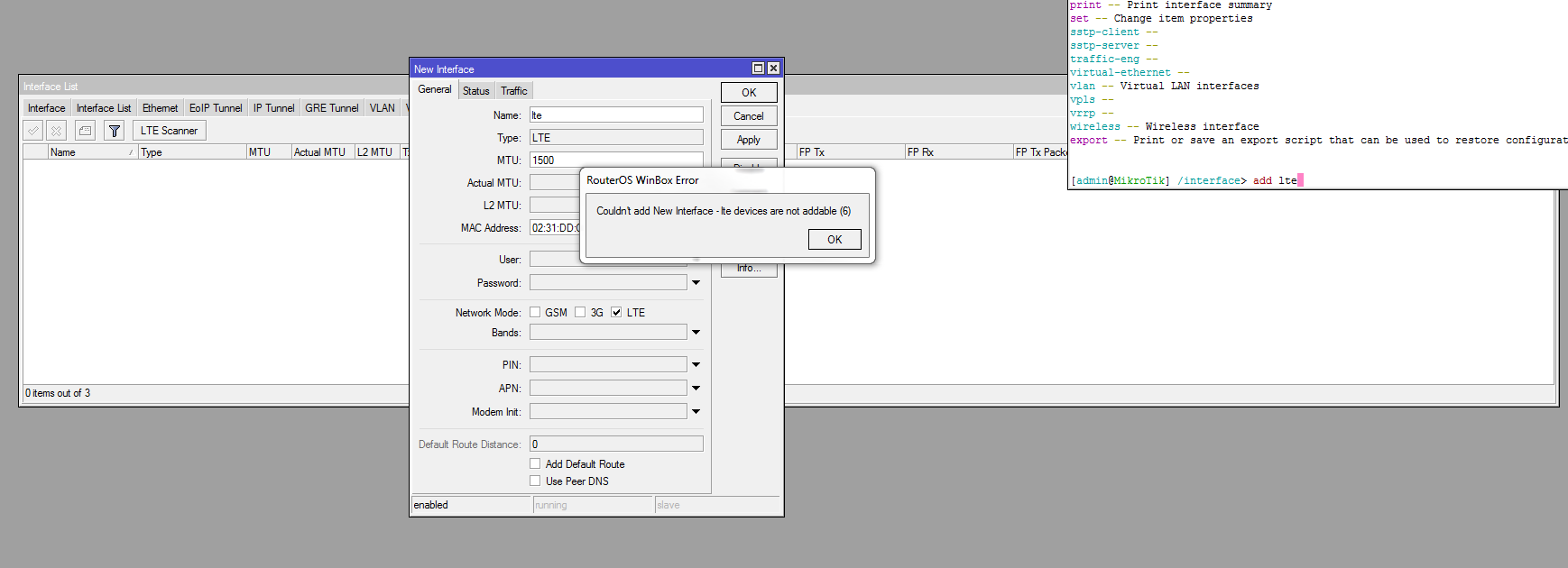This screenshot has height=568, width=1568.
Task: Click 'vlan' entry in the terminal output
Action: [1083, 87]
